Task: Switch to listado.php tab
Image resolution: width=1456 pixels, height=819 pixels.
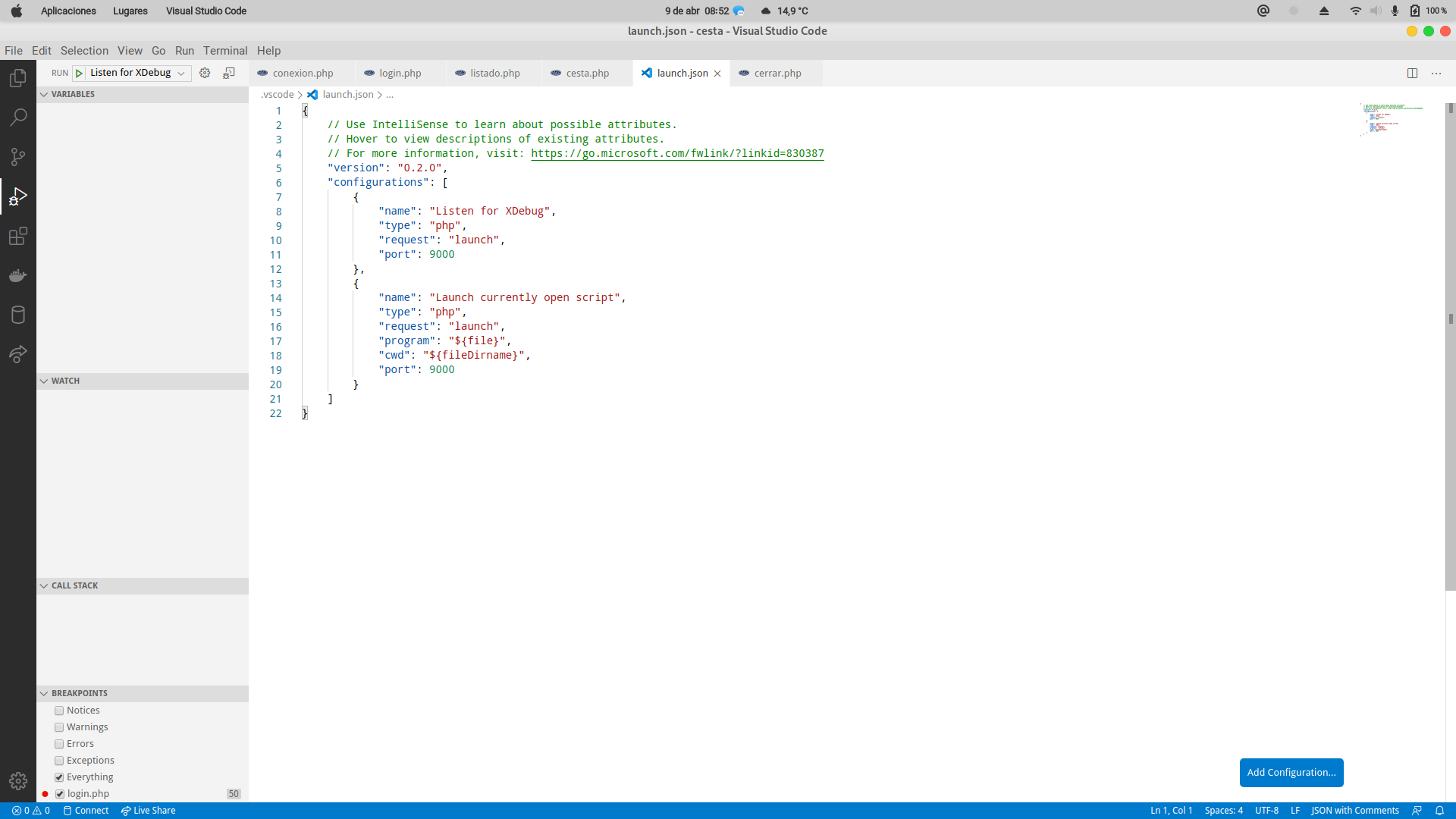Action: (494, 74)
